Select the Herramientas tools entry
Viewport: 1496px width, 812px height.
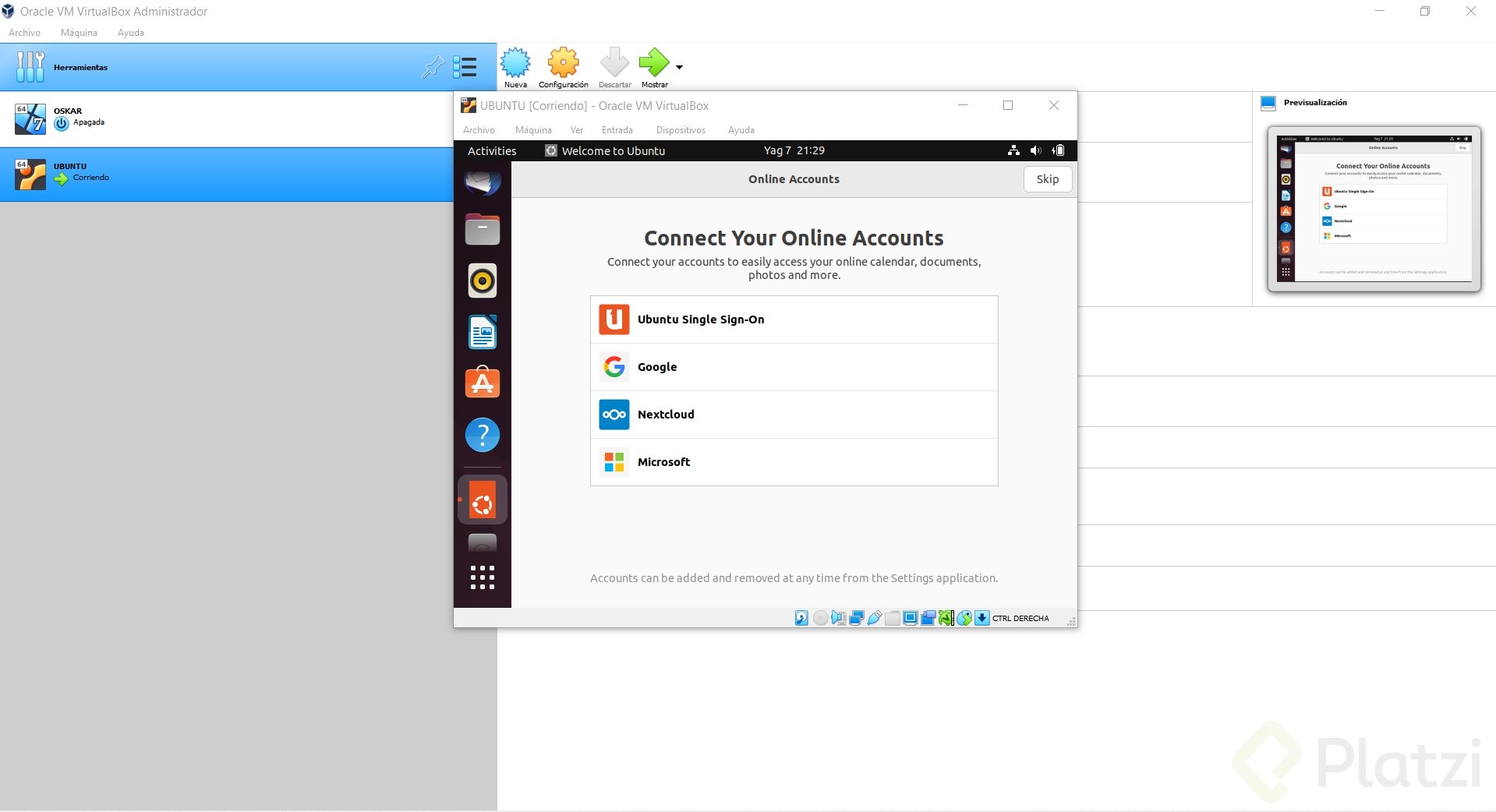click(248, 67)
